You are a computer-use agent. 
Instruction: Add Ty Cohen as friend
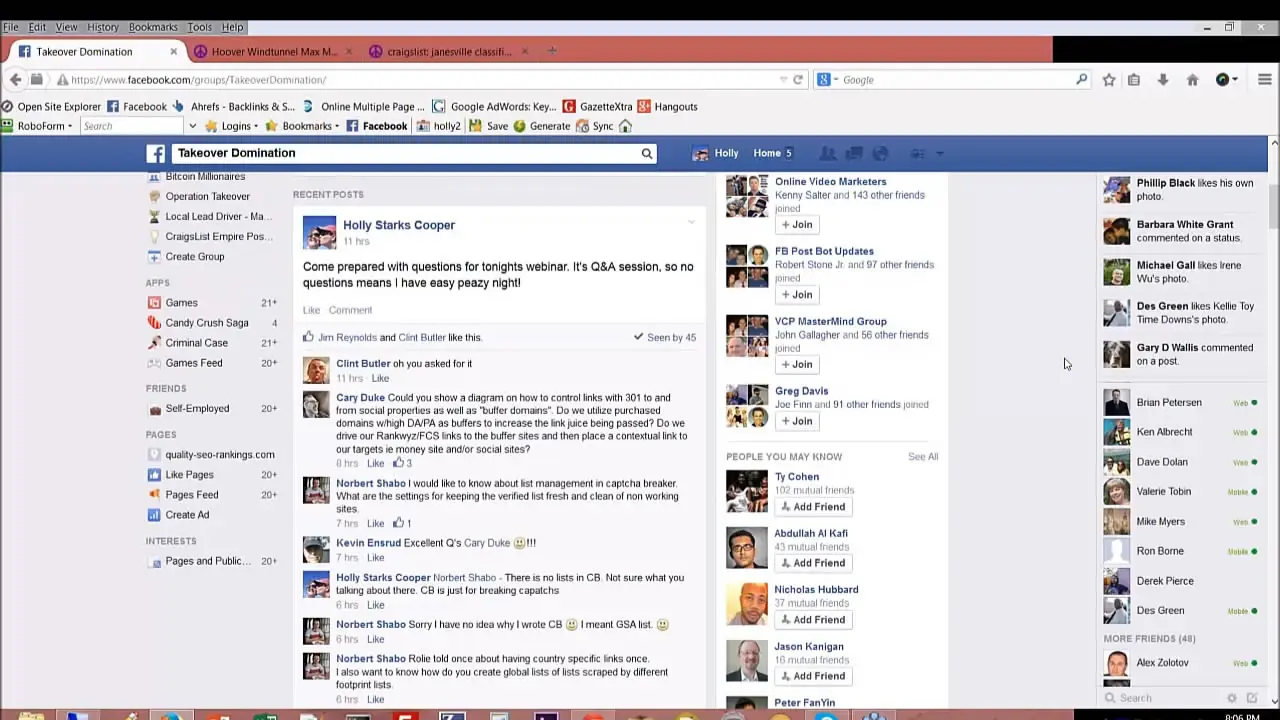(813, 507)
